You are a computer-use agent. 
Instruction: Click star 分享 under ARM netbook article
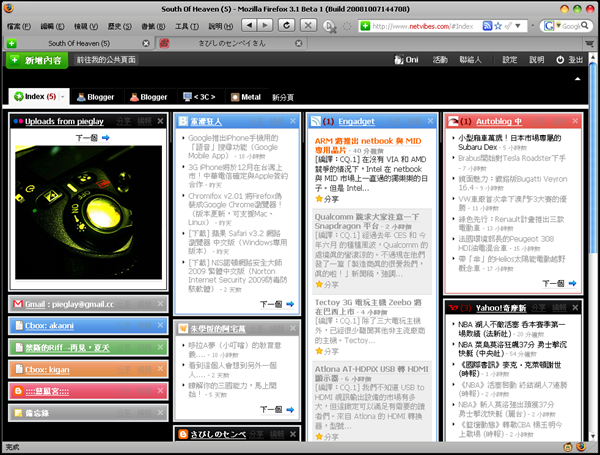[327, 199]
